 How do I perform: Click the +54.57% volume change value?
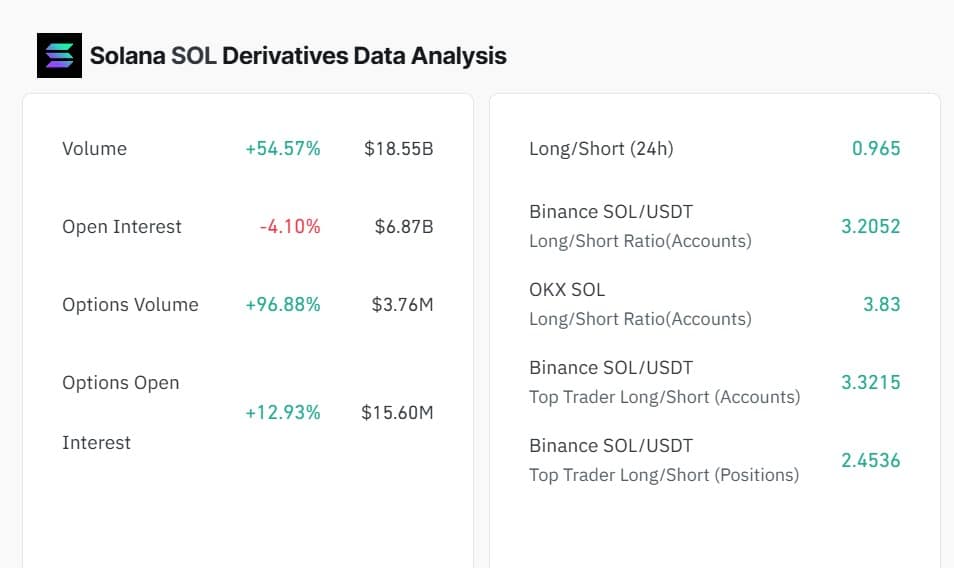(283, 149)
